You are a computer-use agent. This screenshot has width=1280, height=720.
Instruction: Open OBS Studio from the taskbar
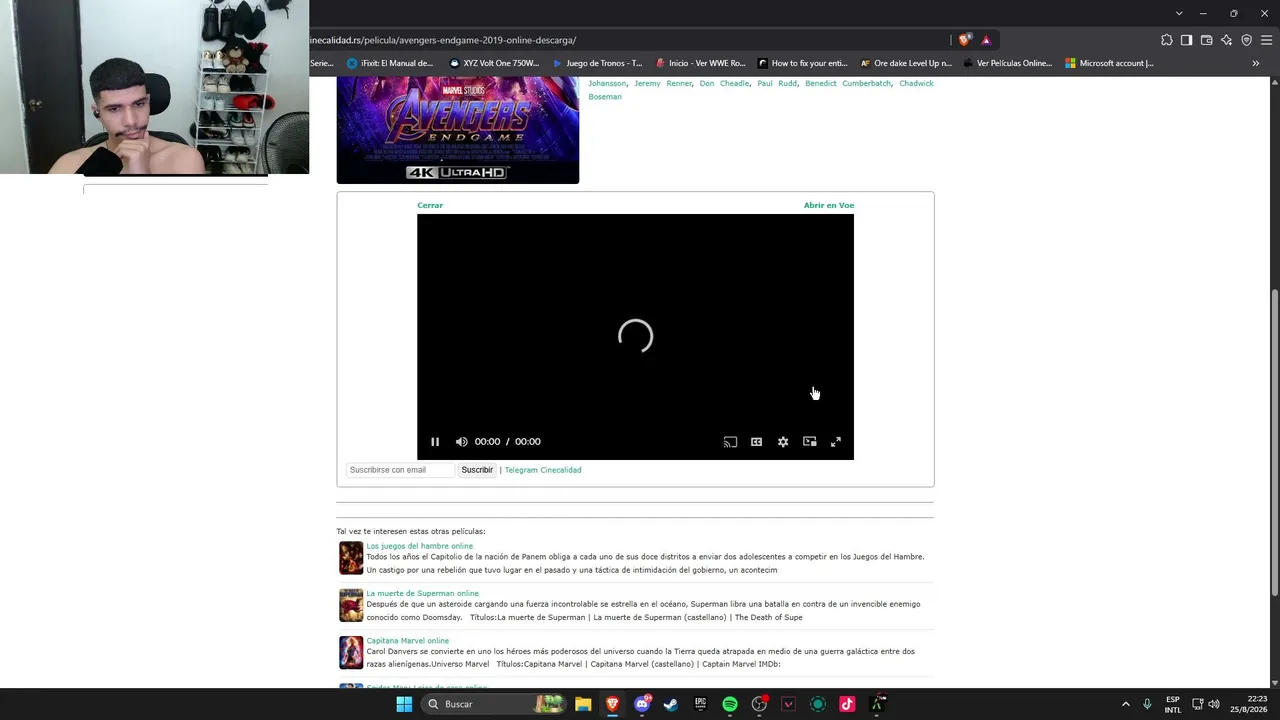point(759,704)
